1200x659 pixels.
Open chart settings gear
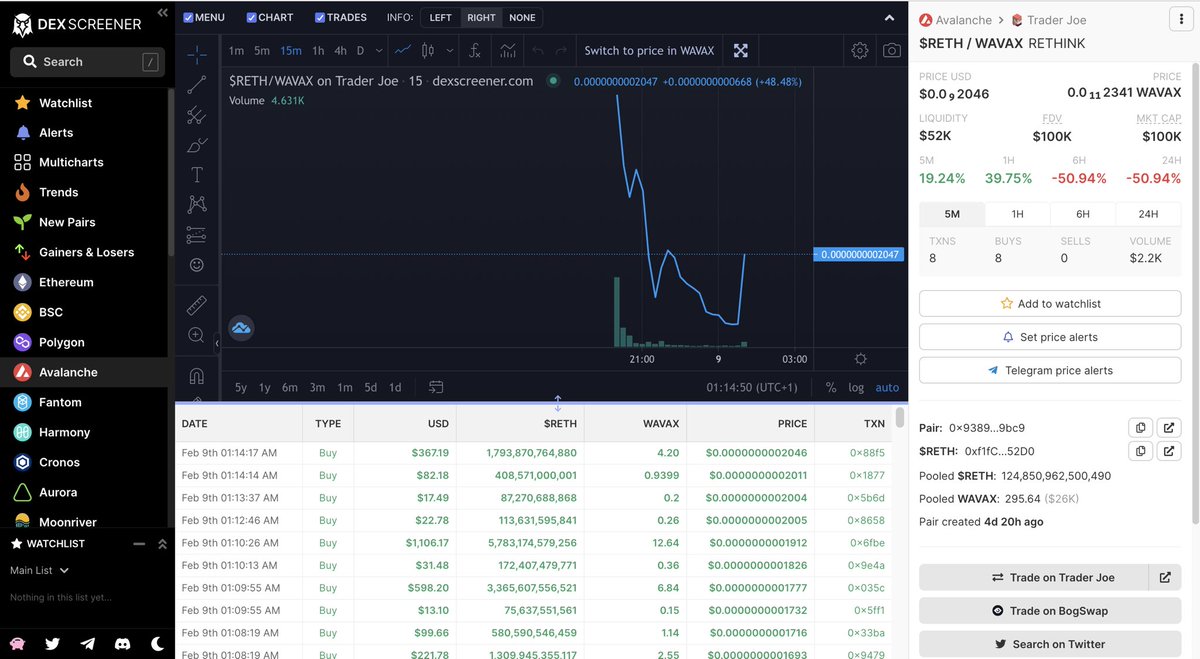point(860,50)
